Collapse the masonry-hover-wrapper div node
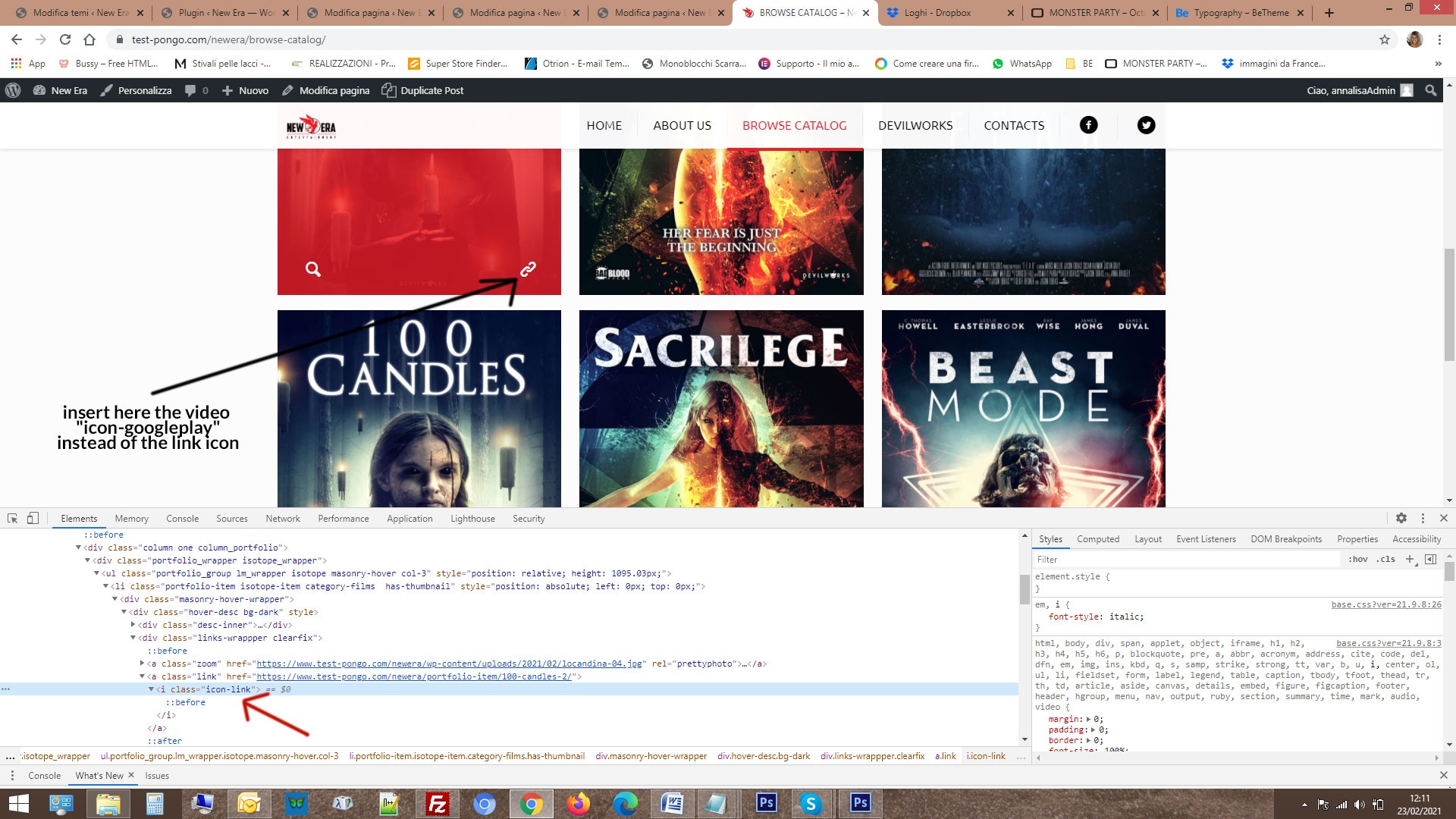The image size is (1456, 819). coord(115,599)
